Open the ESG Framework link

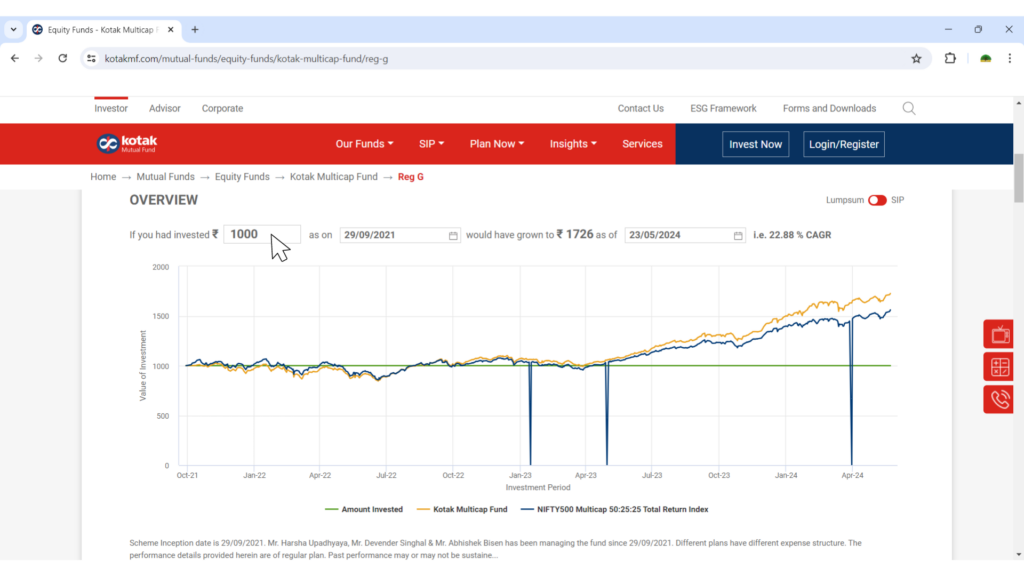tap(723, 108)
